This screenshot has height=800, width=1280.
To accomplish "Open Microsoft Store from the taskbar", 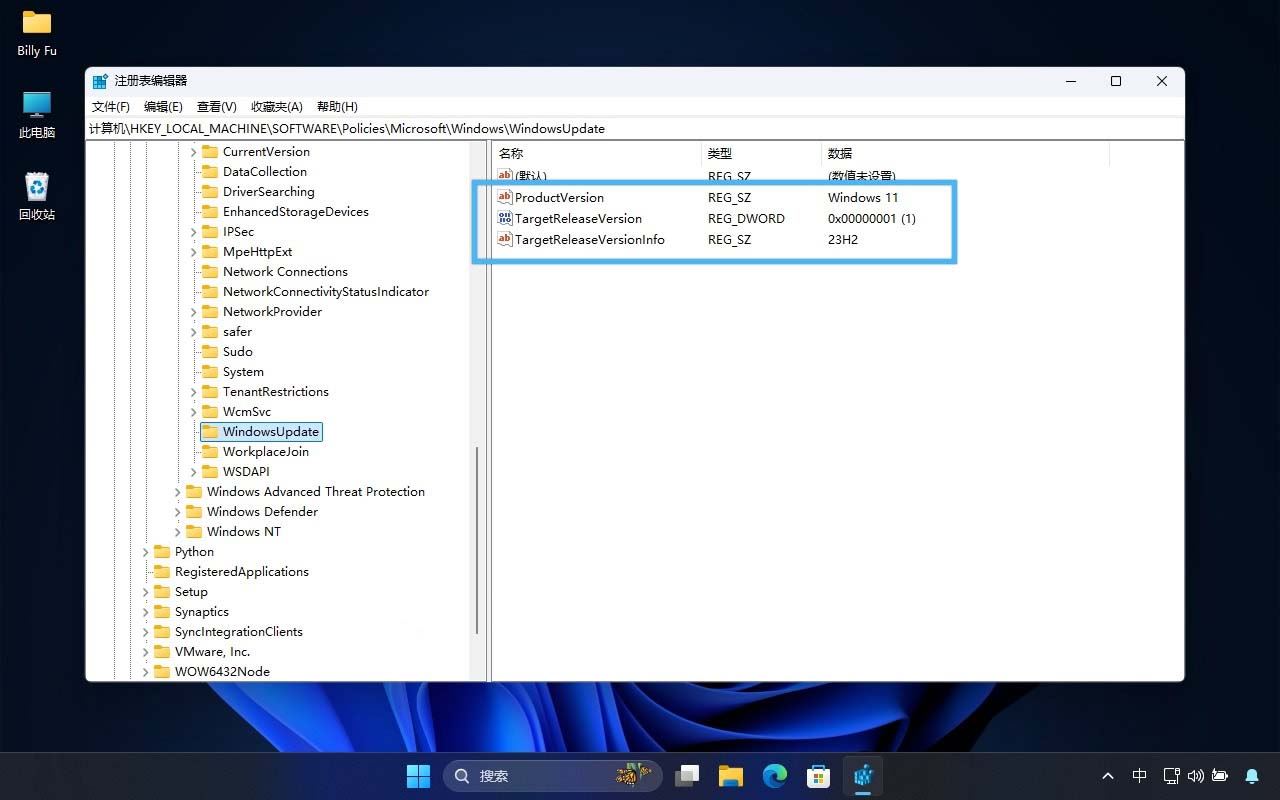I will tap(819, 775).
